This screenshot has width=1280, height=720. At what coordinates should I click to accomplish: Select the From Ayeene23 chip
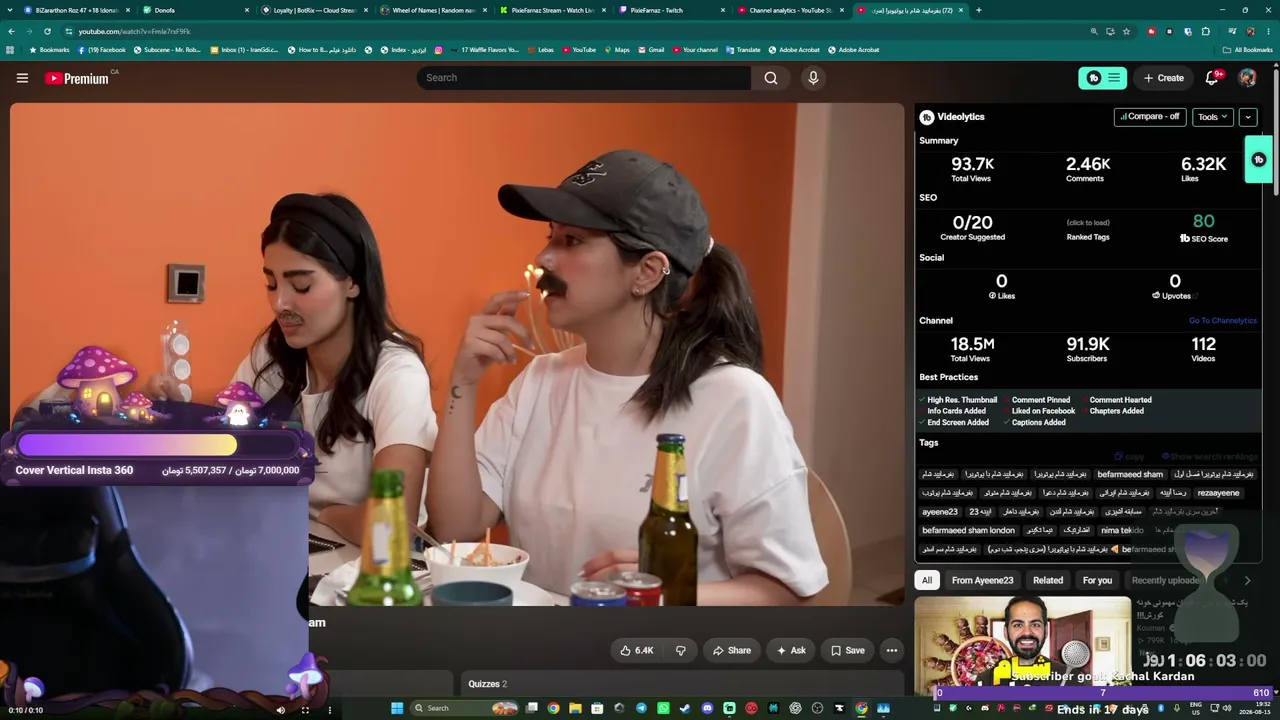pos(983,580)
